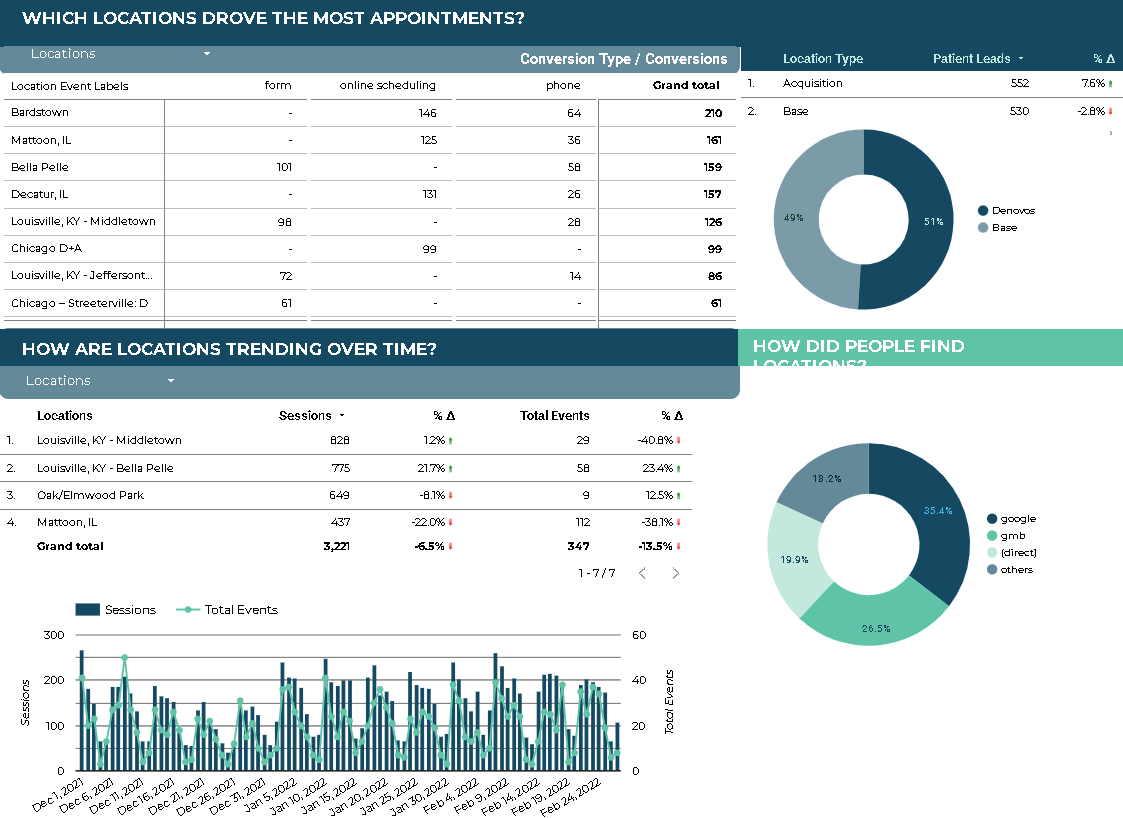Click the 49% gray segment of location donut
The image size is (1123, 818).
[795, 218]
